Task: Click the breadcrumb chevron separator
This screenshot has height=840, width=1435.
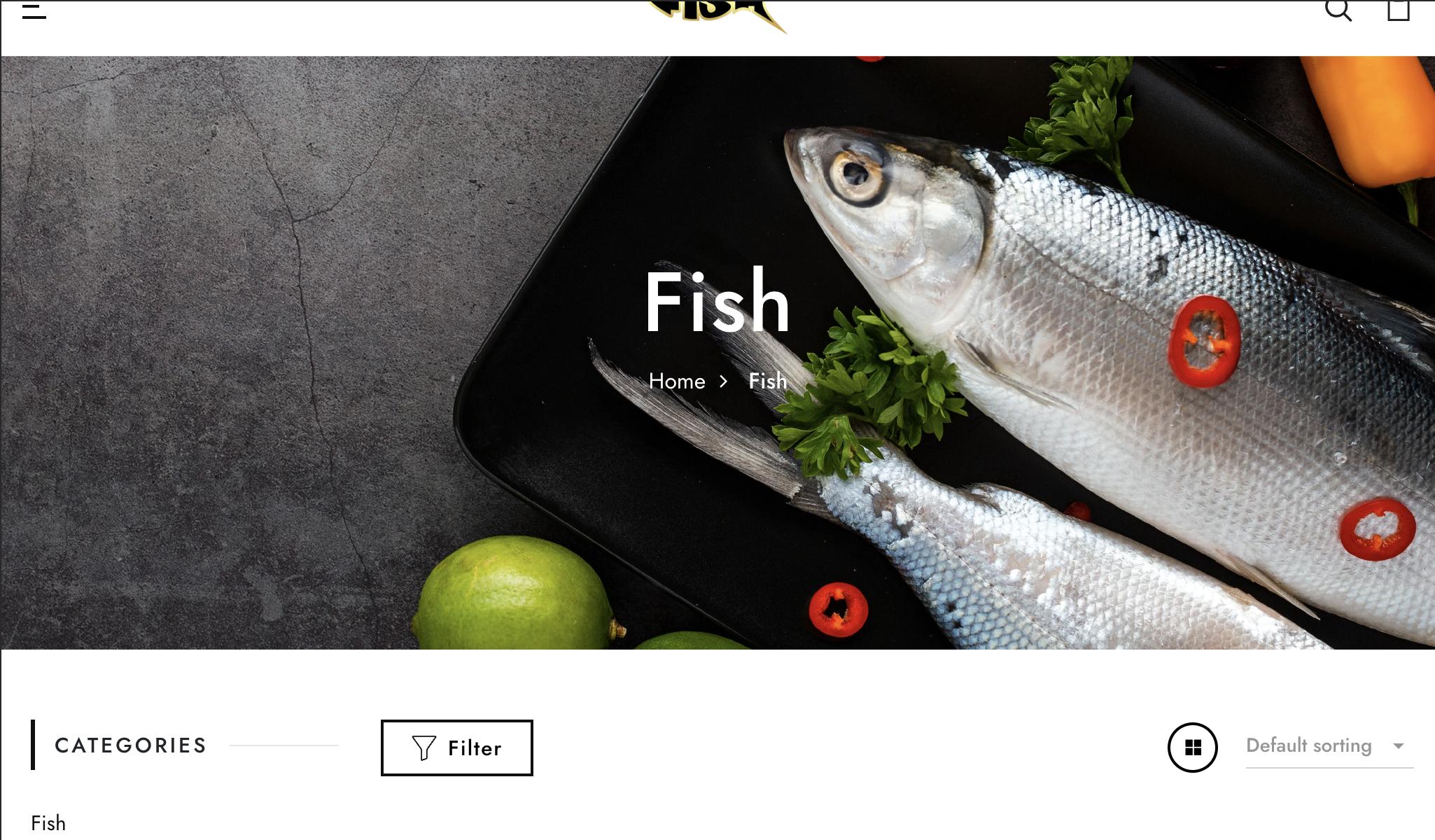Action: pyautogui.click(x=724, y=381)
